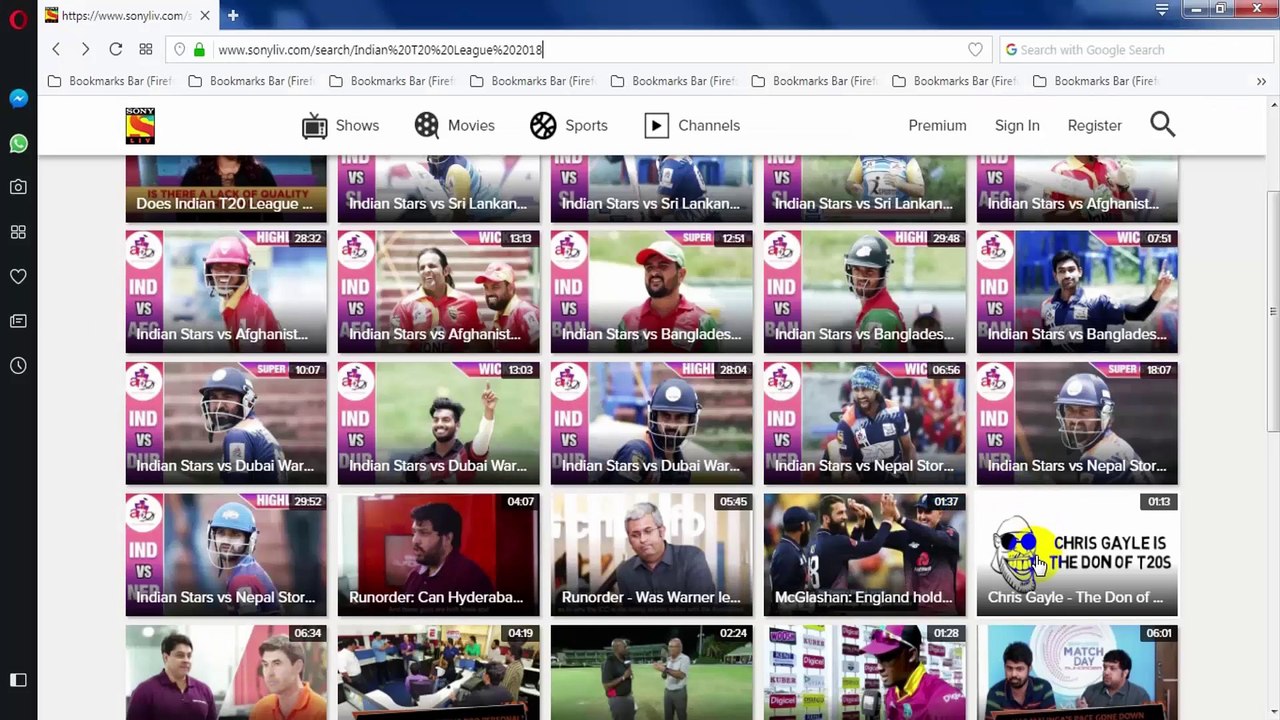Play the 29:52 Indian Stars vs Nepal video
The image size is (1280, 720).
coord(226,555)
